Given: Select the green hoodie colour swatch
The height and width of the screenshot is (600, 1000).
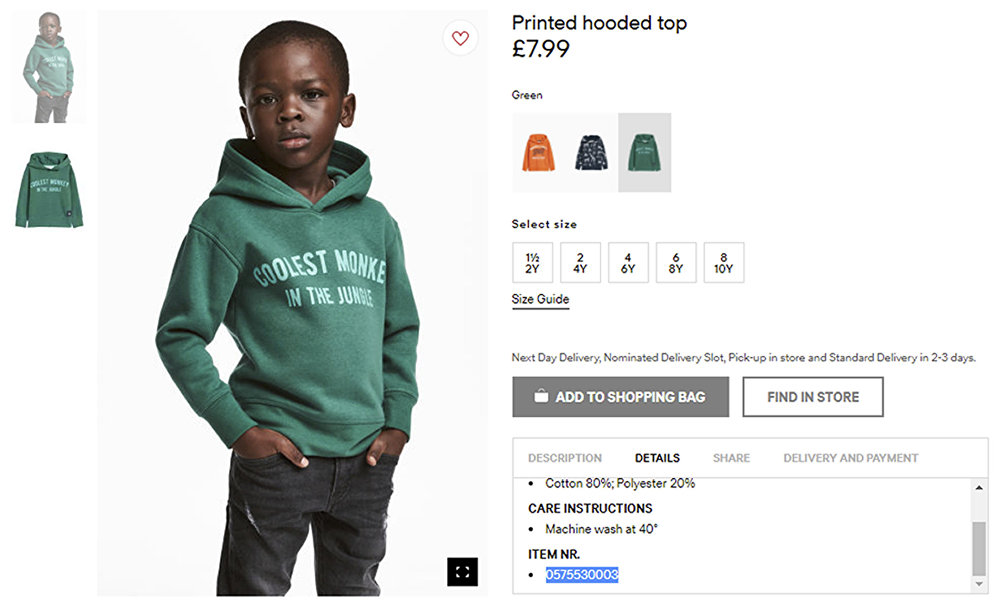Looking at the screenshot, I should (644, 152).
